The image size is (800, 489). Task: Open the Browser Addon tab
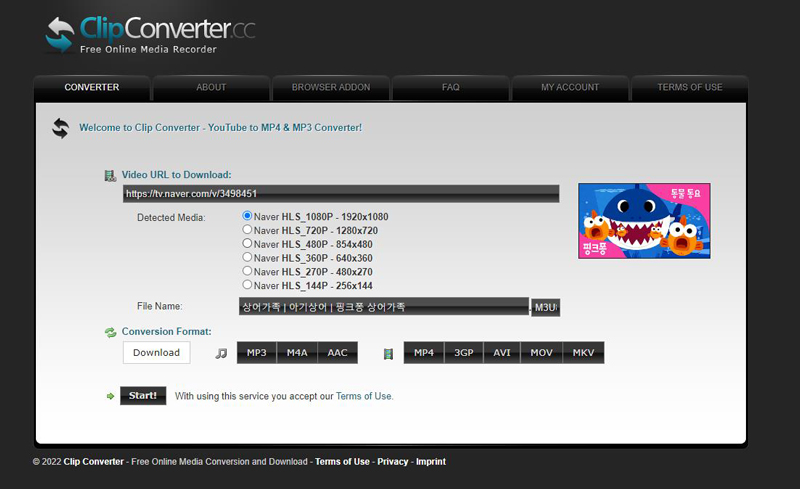coord(331,88)
